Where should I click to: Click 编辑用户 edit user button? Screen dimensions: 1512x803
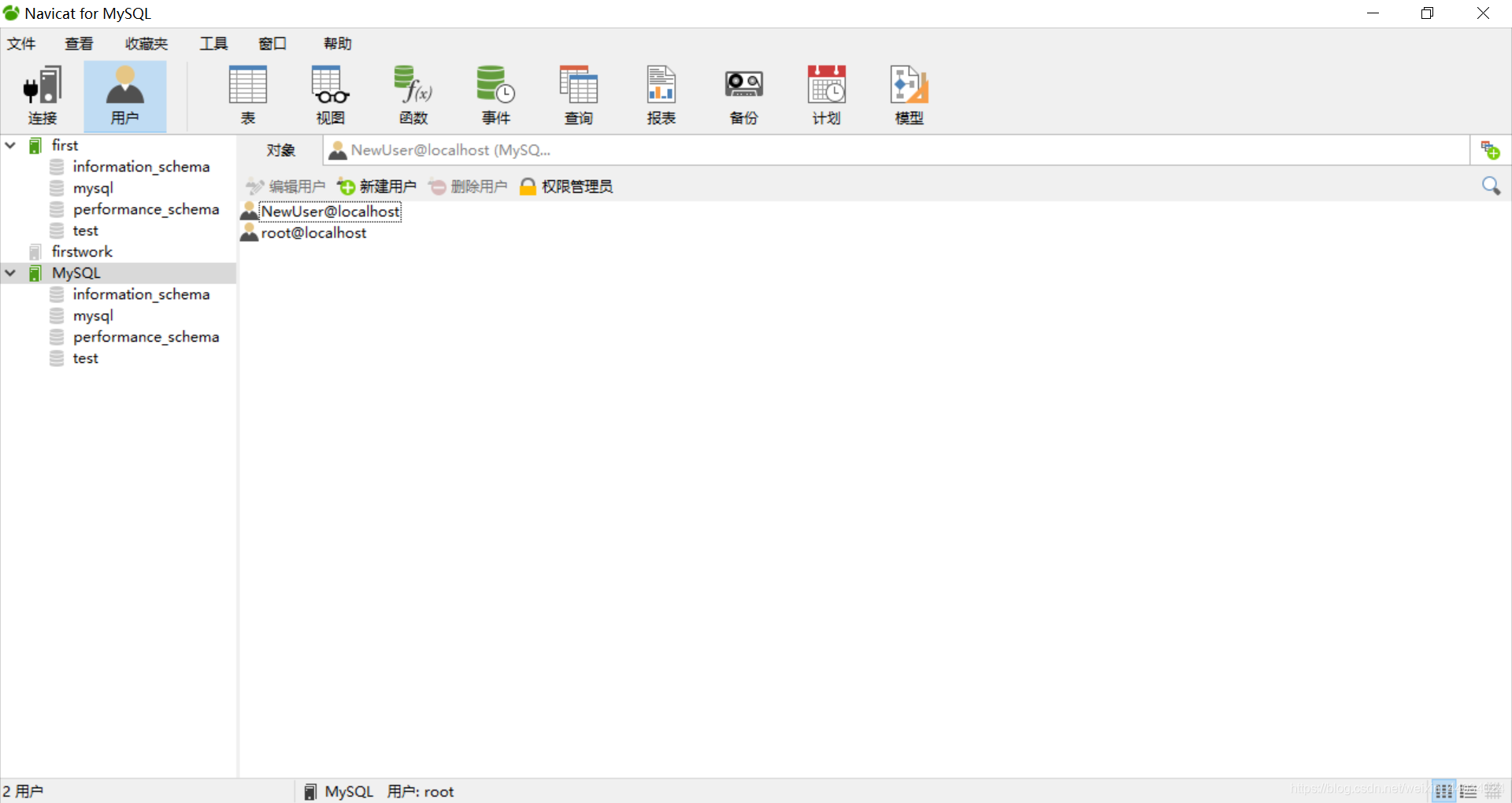(285, 187)
